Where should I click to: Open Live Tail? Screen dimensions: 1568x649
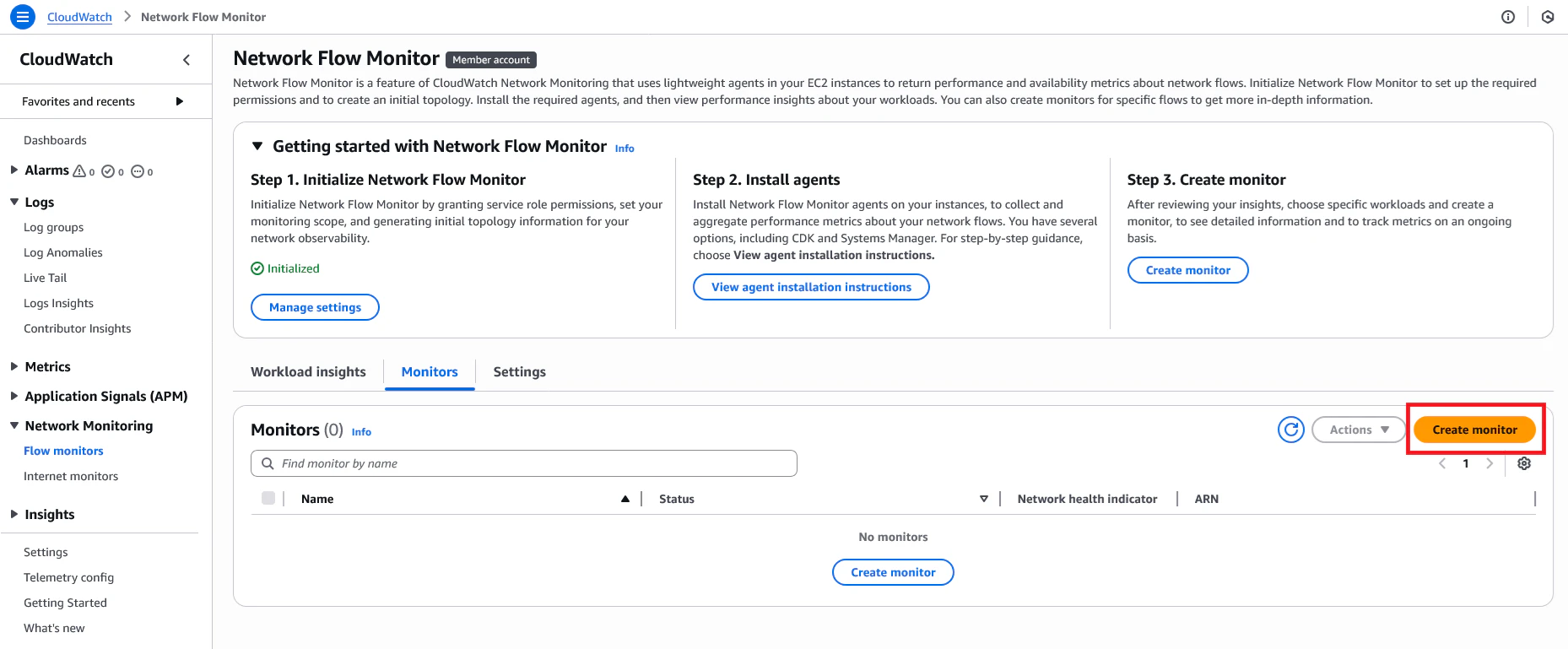[45, 278]
